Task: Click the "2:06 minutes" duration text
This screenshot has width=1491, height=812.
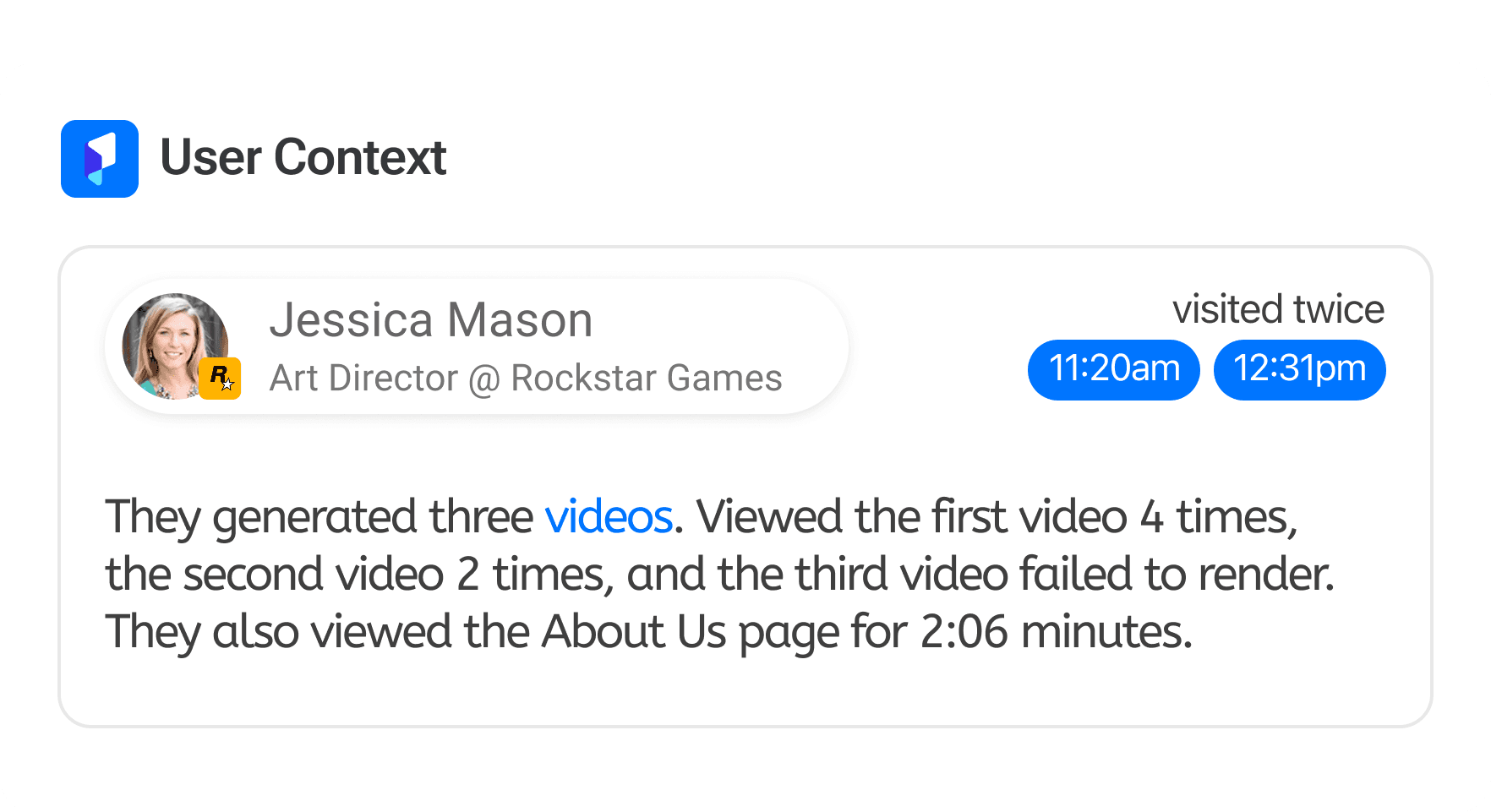Action: 1056,631
